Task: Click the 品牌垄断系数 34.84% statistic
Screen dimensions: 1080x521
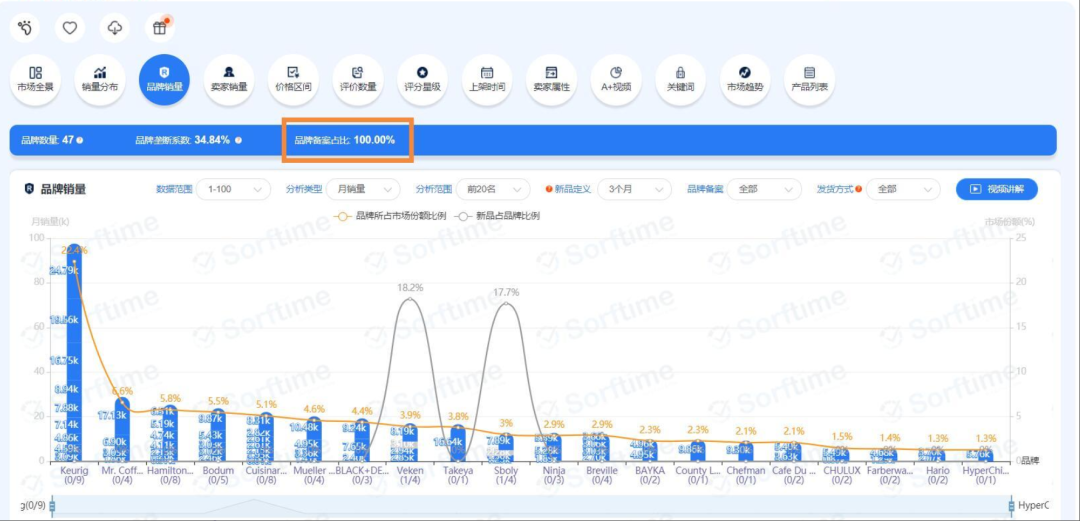Action: tap(183, 140)
